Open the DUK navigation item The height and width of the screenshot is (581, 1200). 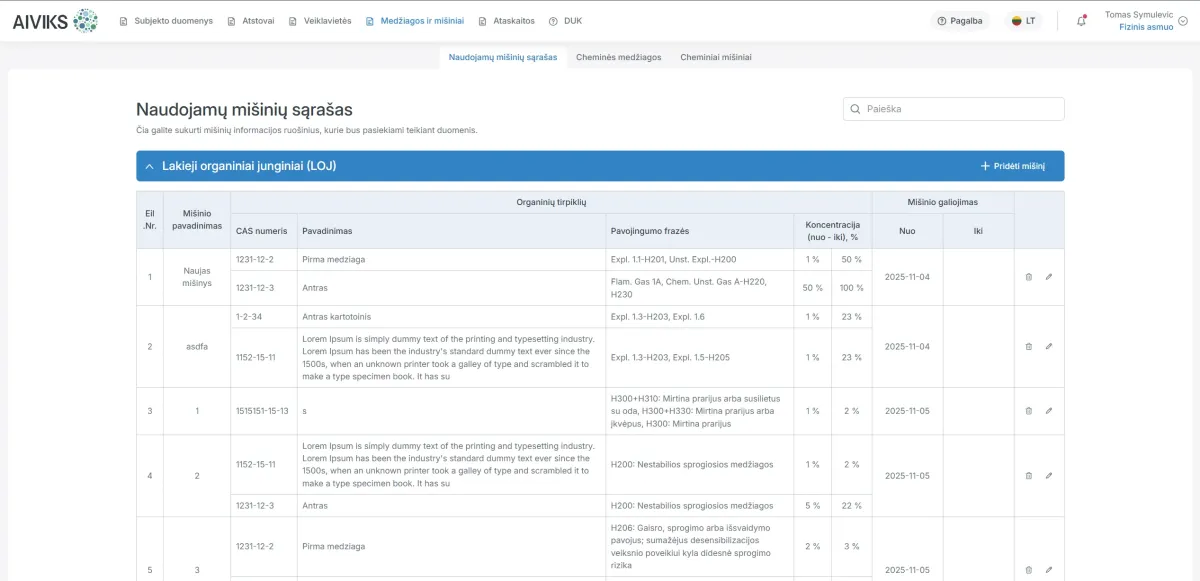(x=565, y=21)
